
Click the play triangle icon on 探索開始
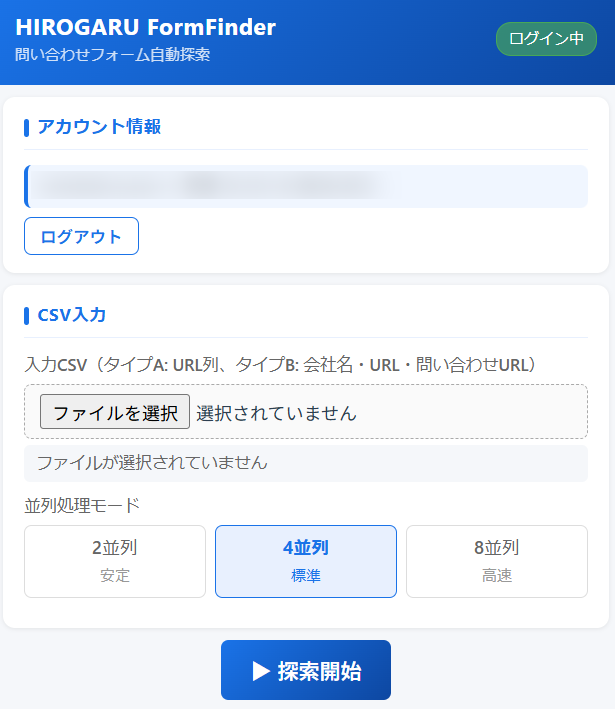coord(262,671)
